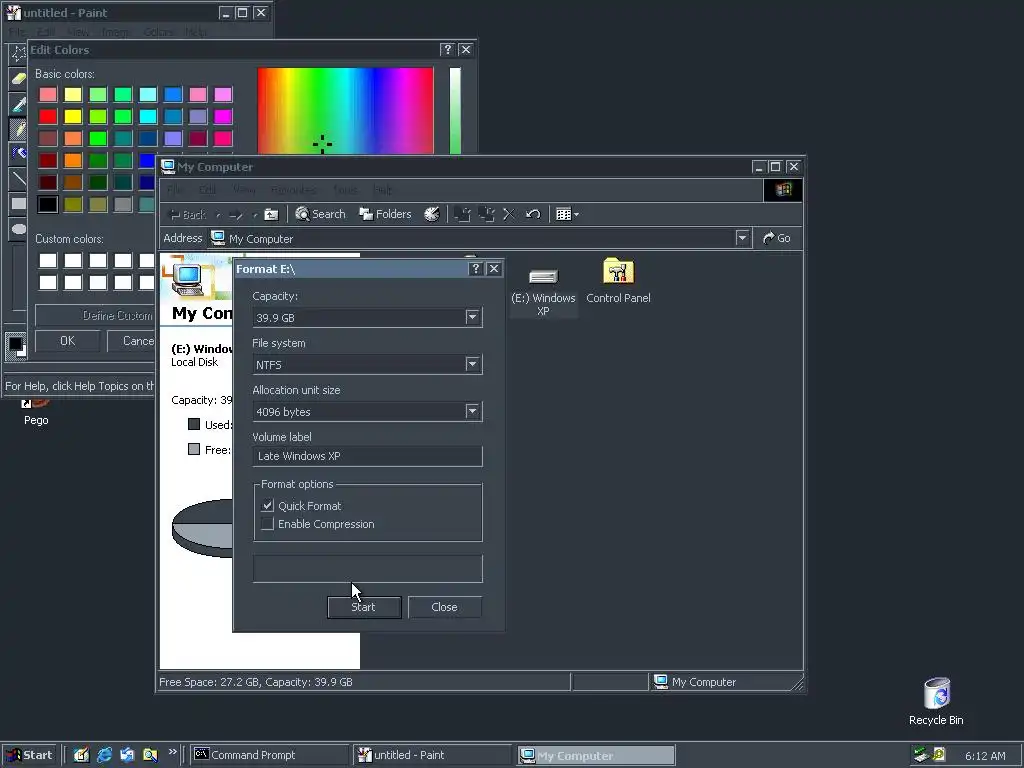Click Define Custom Colors button
The image size is (1024, 768).
click(95, 315)
